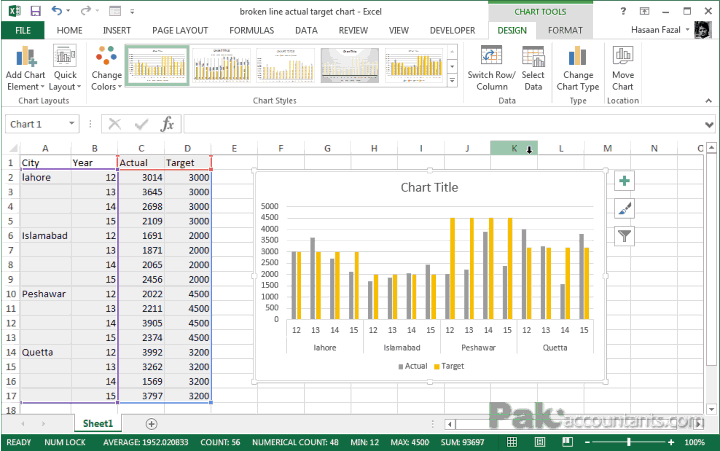This screenshot has width=720, height=451.
Task: Save the workbook with the floppy icon
Action: 35,11
